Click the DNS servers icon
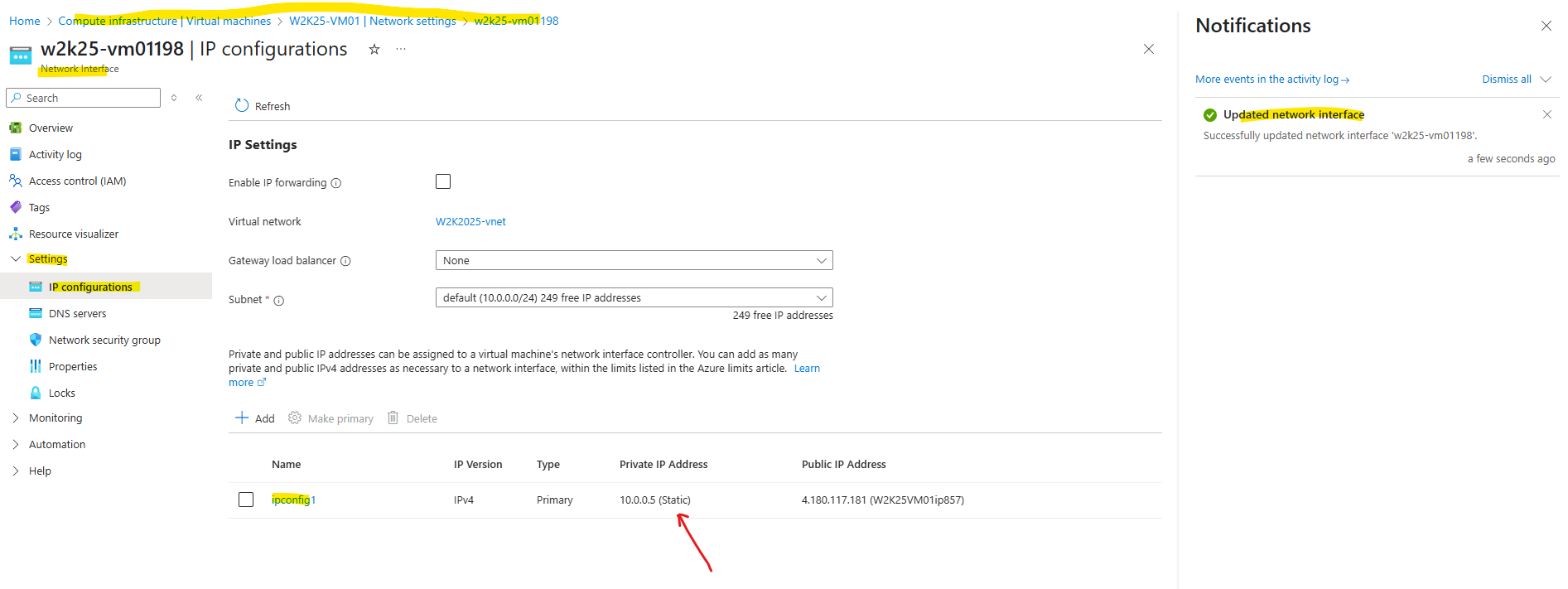 click(x=36, y=313)
